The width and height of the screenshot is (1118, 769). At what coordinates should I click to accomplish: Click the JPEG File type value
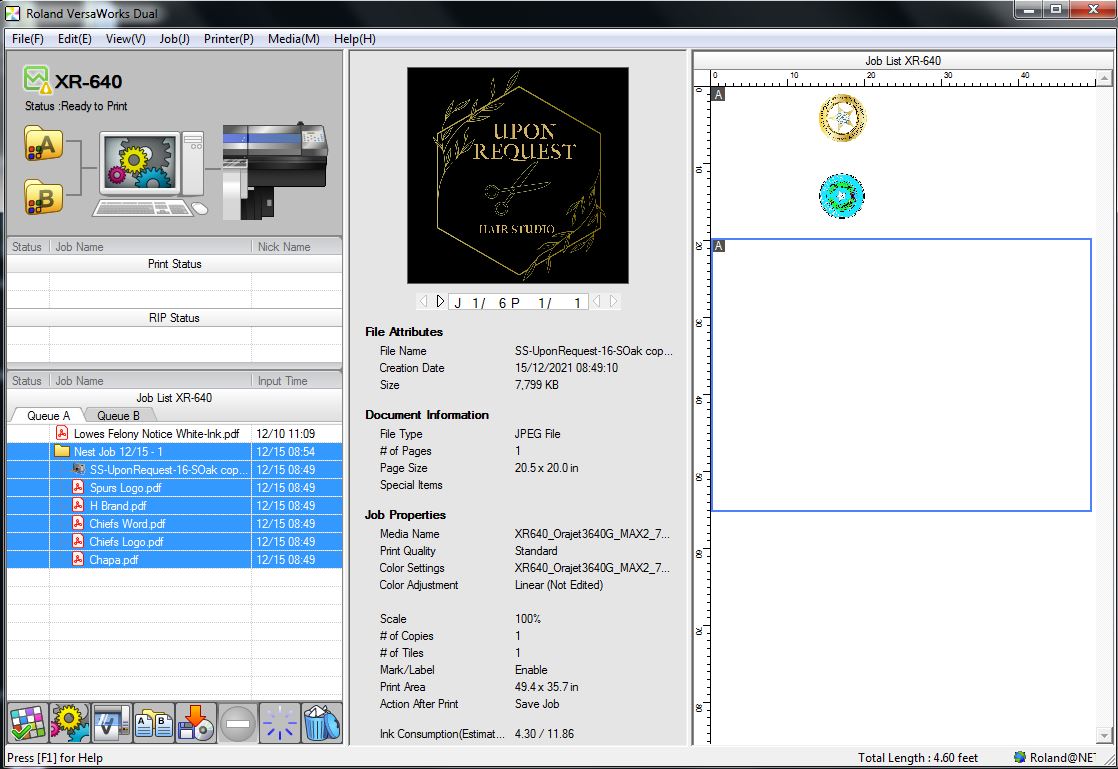point(538,433)
